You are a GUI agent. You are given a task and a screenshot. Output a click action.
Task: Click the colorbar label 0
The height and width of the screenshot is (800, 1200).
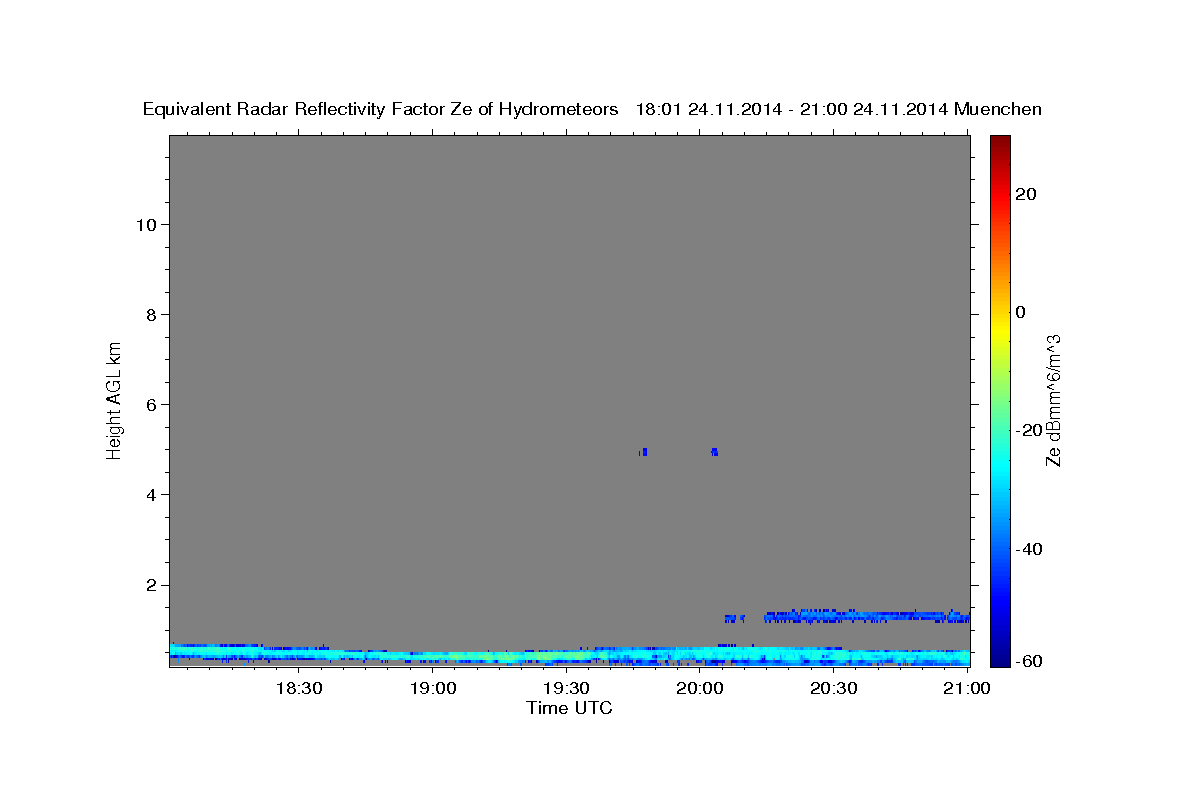[x=1020, y=312]
